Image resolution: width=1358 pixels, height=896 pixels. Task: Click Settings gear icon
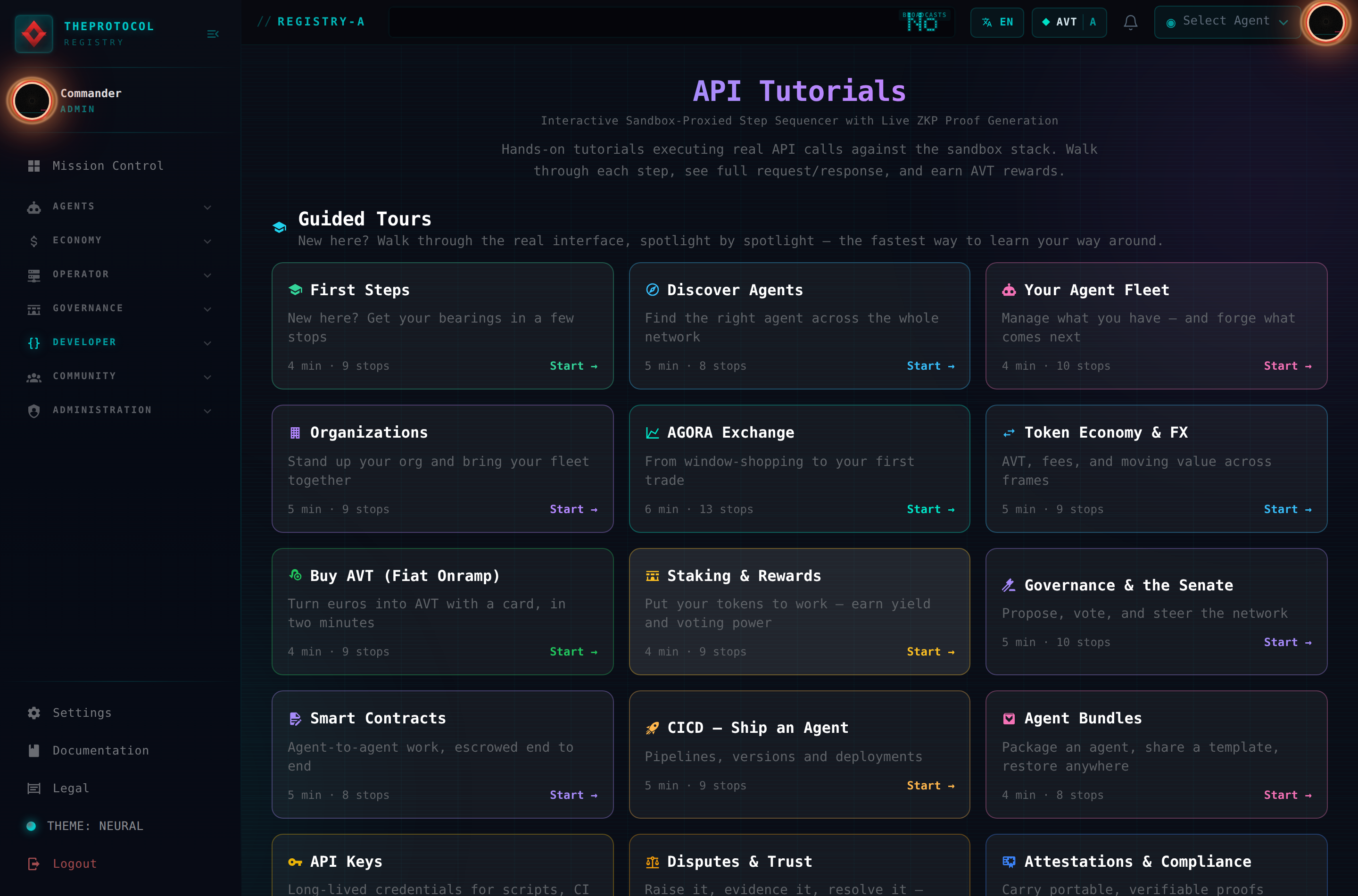pos(33,713)
